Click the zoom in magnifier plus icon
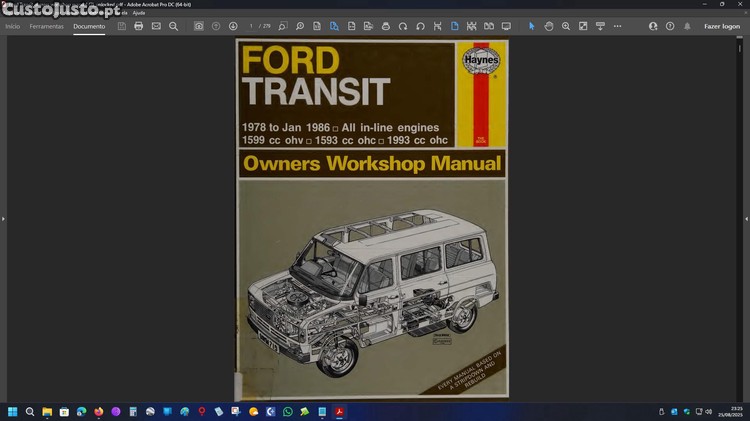Viewport: 750px width, 421px height. pos(566,26)
